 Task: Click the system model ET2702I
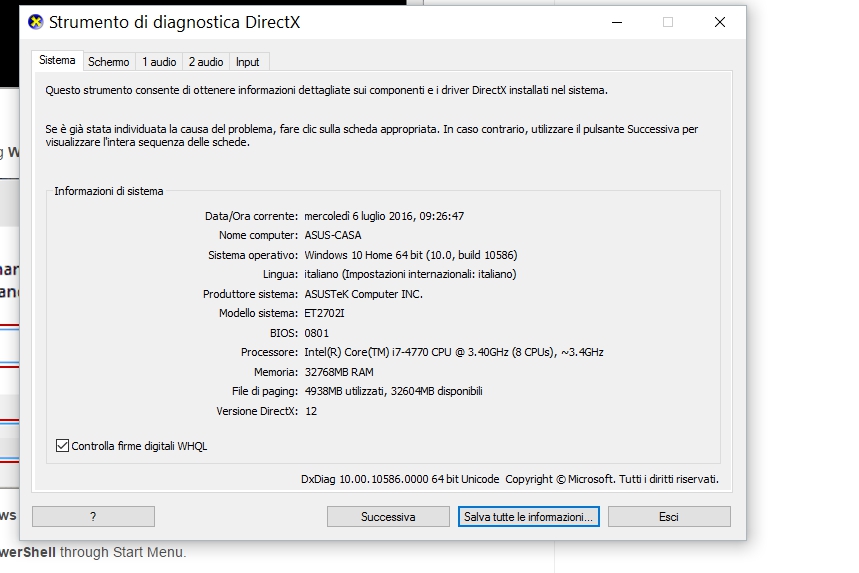pos(324,313)
